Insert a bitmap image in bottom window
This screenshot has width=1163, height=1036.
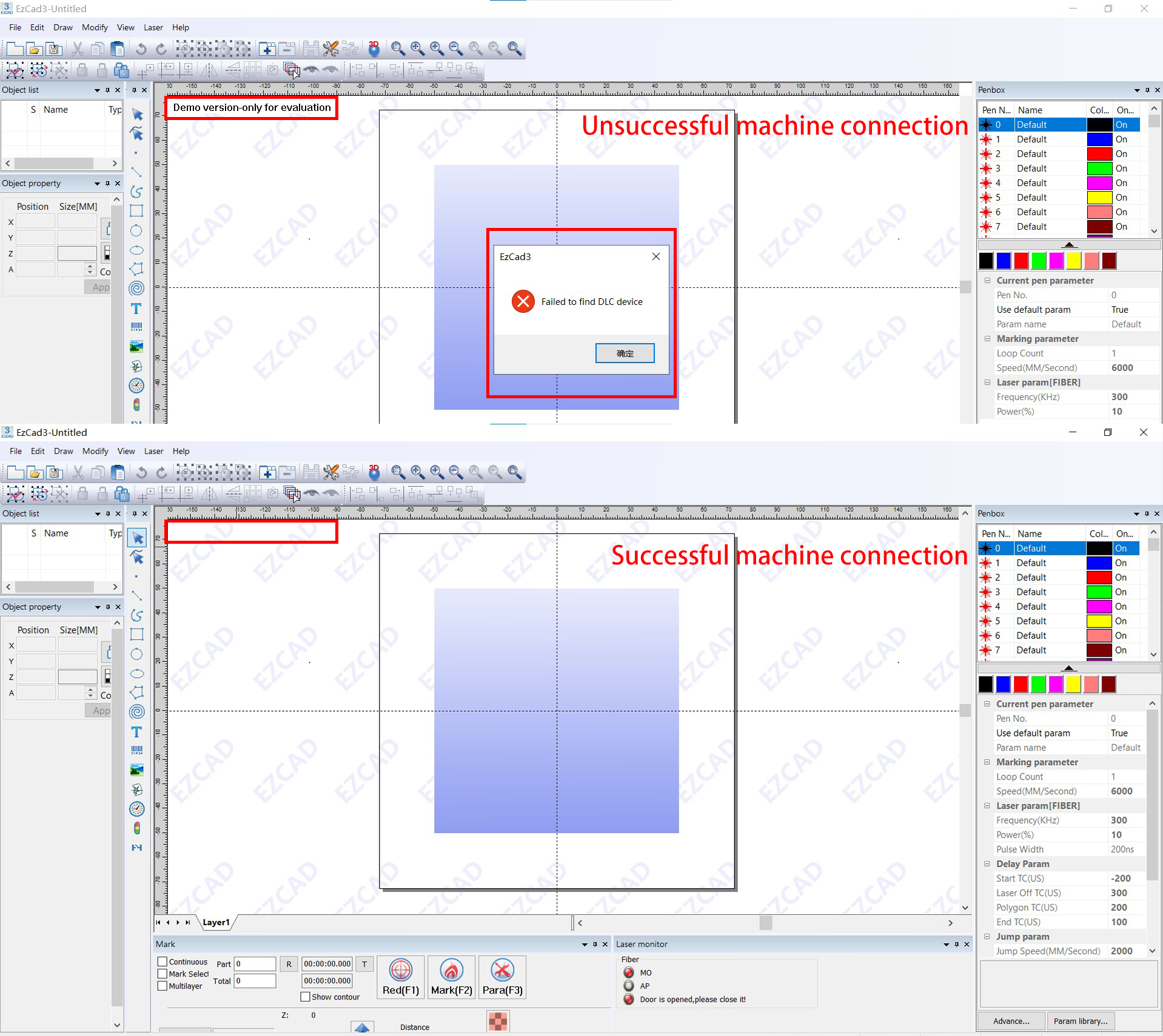137,770
